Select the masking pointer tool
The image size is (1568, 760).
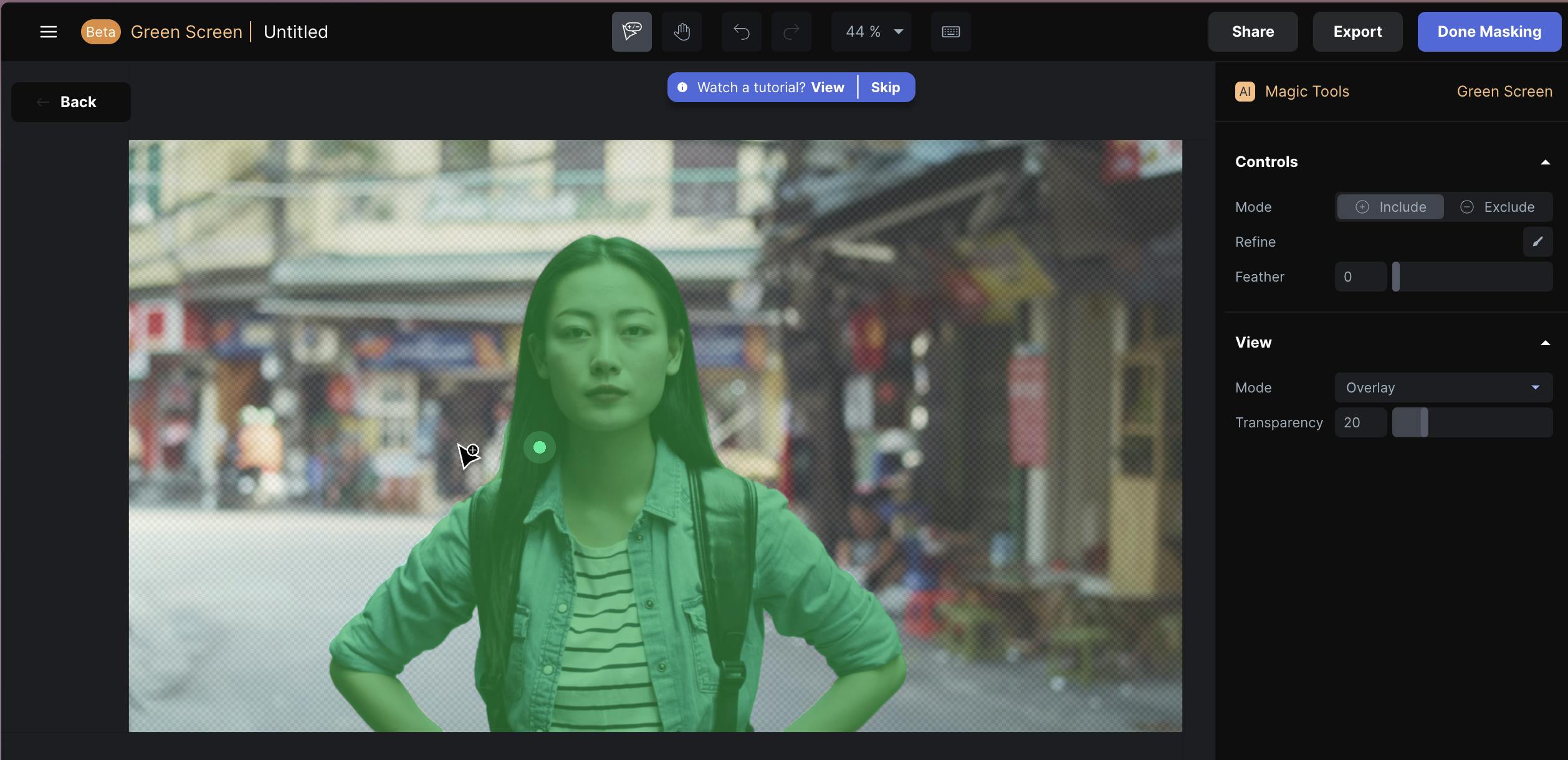(x=631, y=32)
